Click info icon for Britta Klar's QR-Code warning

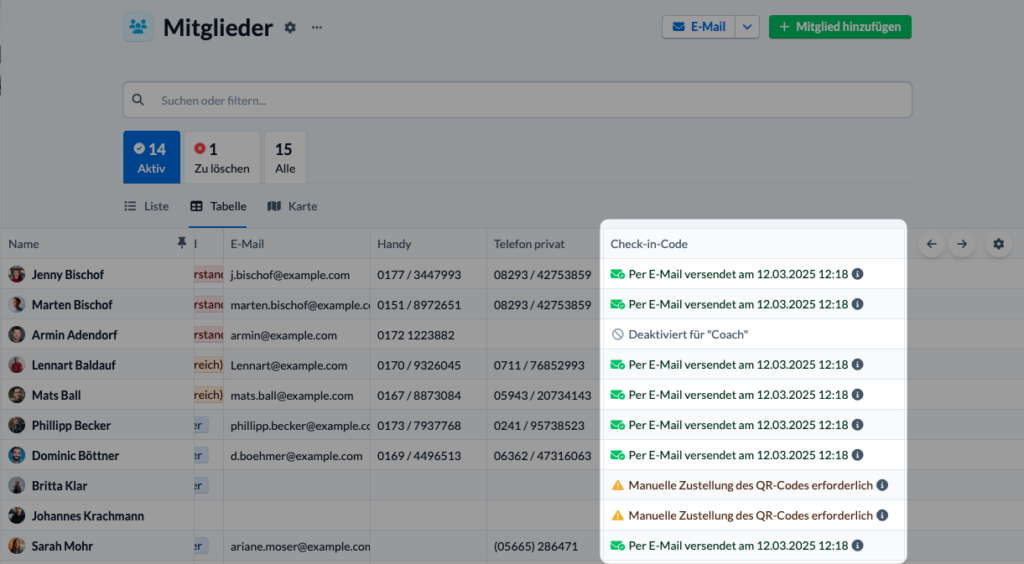click(x=882, y=485)
